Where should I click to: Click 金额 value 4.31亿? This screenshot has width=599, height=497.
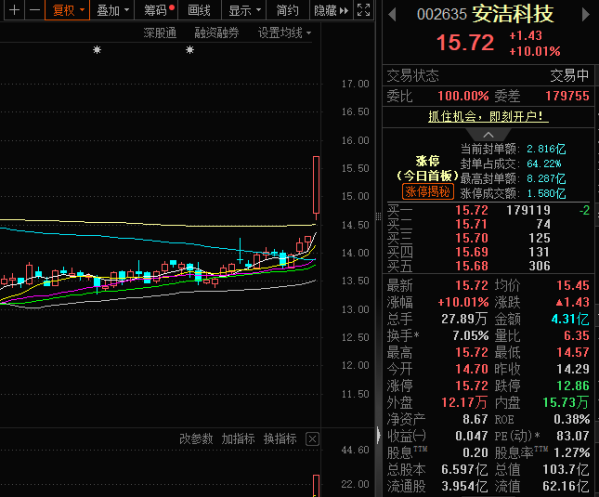click(570, 319)
